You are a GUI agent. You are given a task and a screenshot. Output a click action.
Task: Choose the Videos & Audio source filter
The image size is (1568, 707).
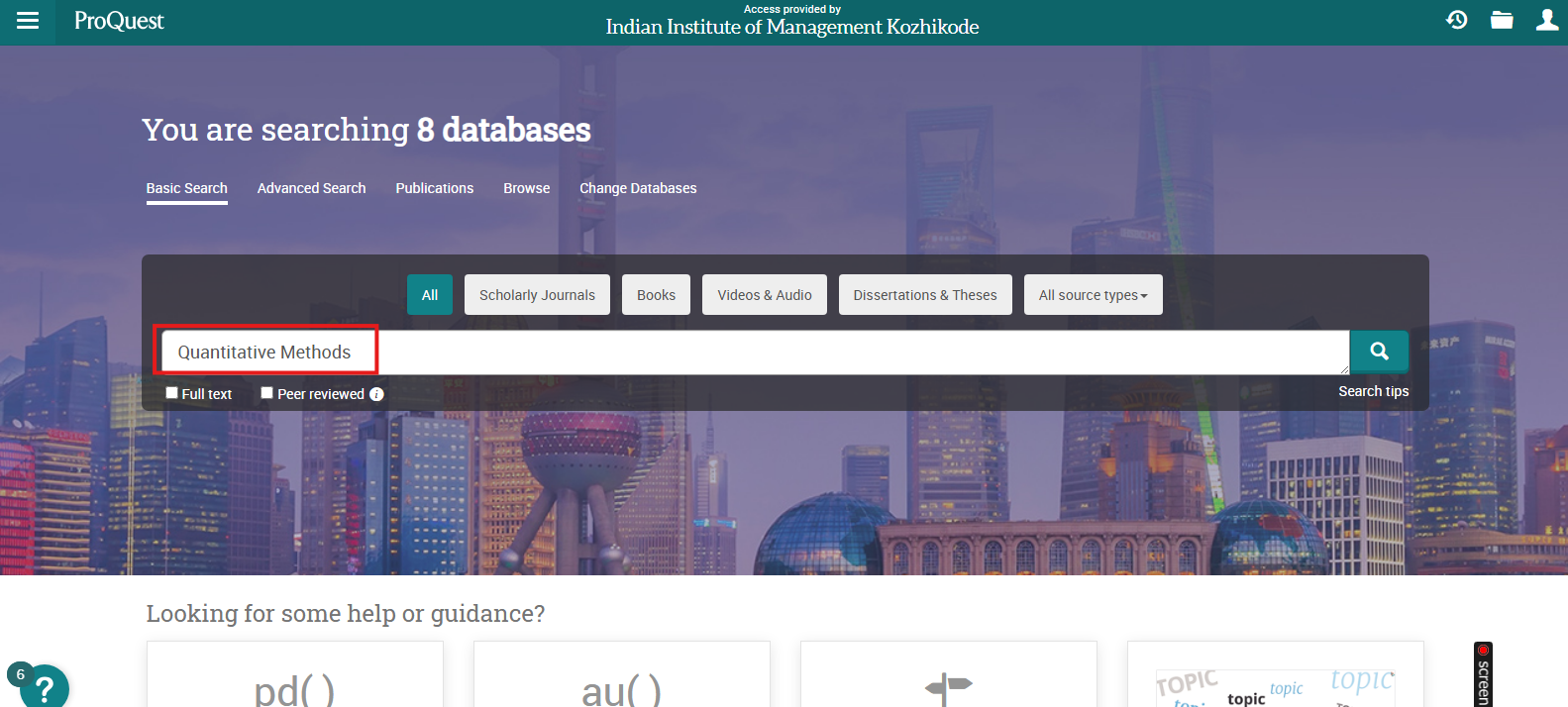pyautogui.click(x=764, y=295)
